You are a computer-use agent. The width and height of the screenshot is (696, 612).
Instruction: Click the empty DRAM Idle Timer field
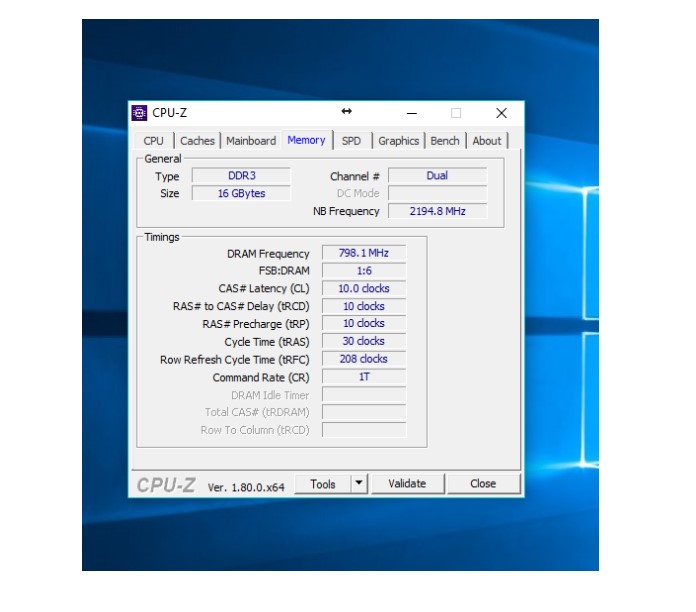364,395
